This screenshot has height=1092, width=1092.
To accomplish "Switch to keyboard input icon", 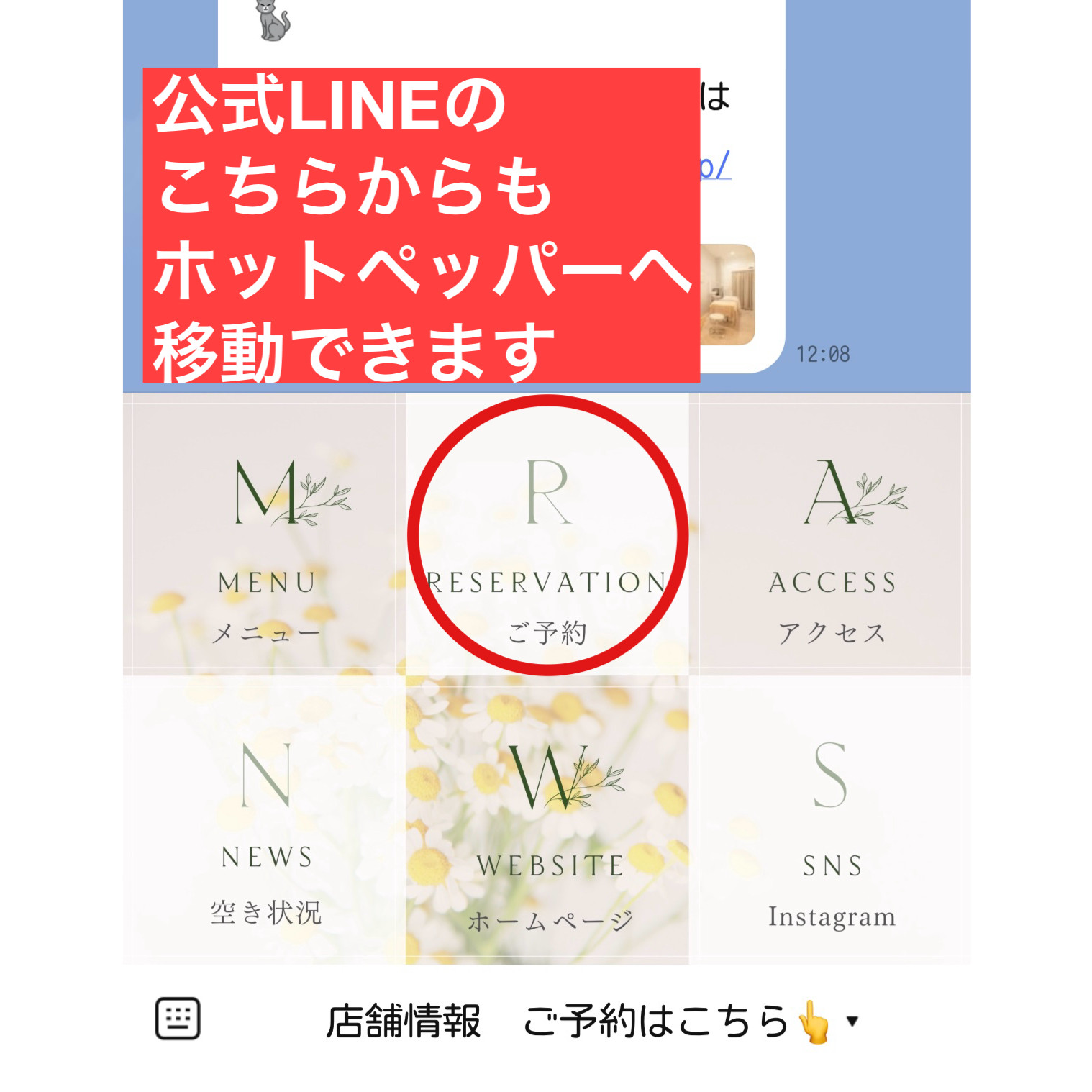I will (178, 1019).
